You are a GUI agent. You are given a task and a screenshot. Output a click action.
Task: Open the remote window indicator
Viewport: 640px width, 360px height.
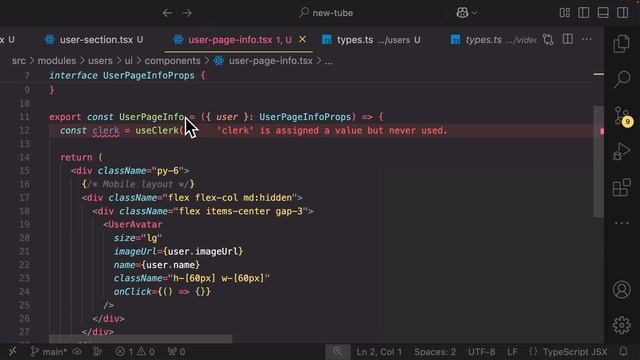(x=13, y=351)
